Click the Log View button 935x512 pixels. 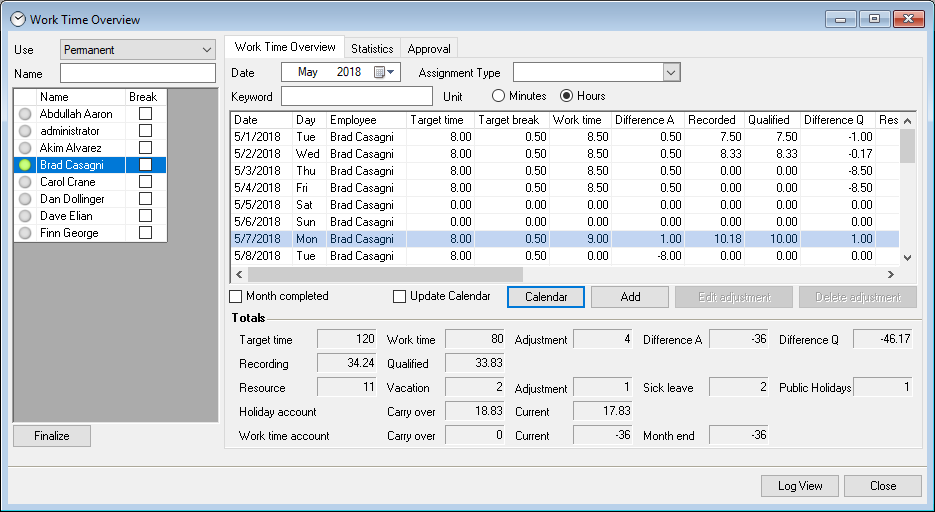[x=800, y=486]
